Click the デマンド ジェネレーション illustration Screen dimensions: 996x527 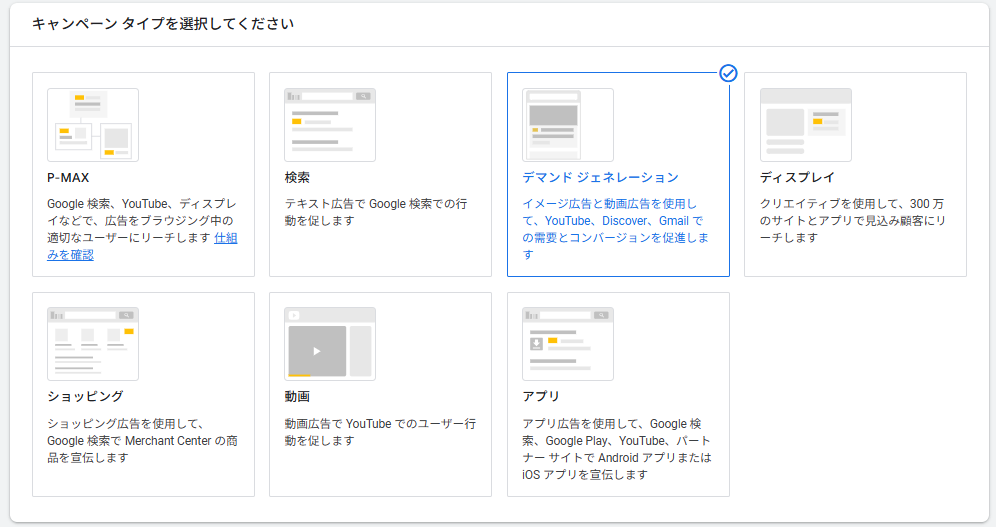(568, 125)
